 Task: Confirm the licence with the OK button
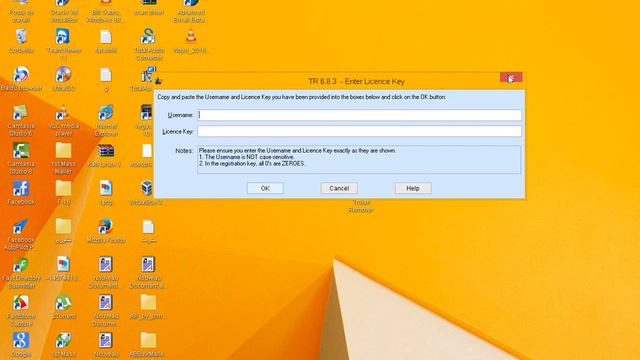click(265, 188)
